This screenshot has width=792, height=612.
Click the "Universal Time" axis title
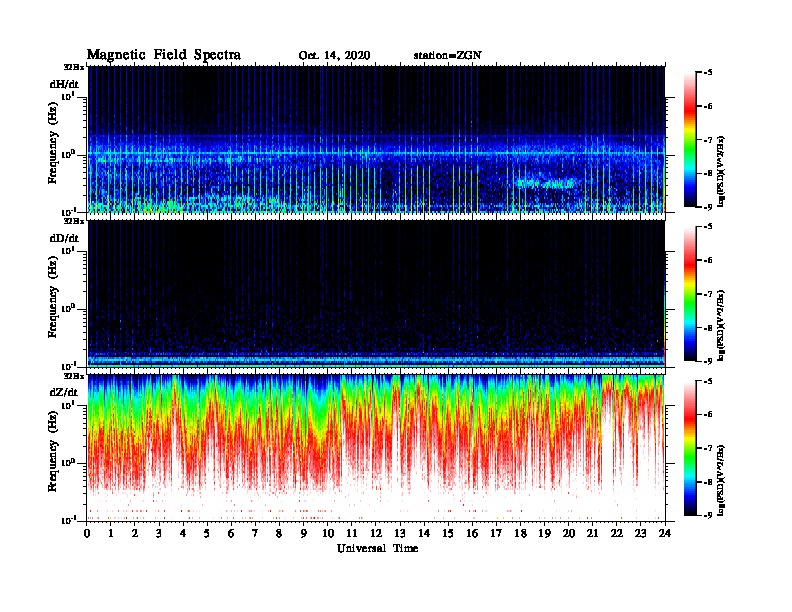click(377, 548)
